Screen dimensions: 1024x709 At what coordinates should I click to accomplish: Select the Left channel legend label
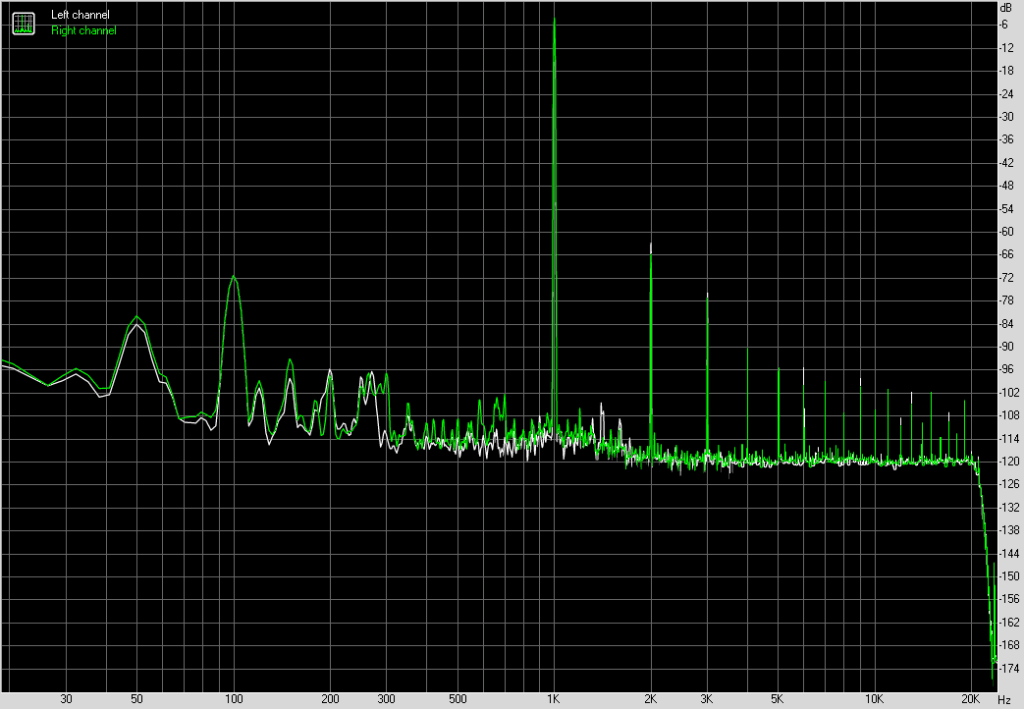tap(80, 15)
